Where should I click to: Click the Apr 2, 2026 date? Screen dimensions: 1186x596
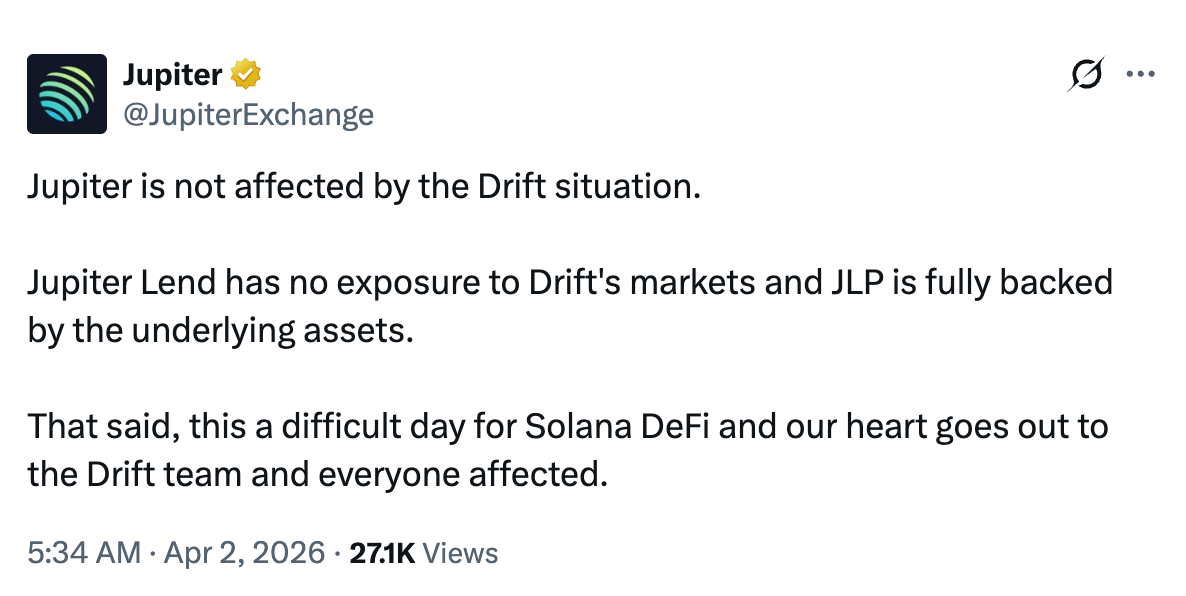(x=246, y=552)
